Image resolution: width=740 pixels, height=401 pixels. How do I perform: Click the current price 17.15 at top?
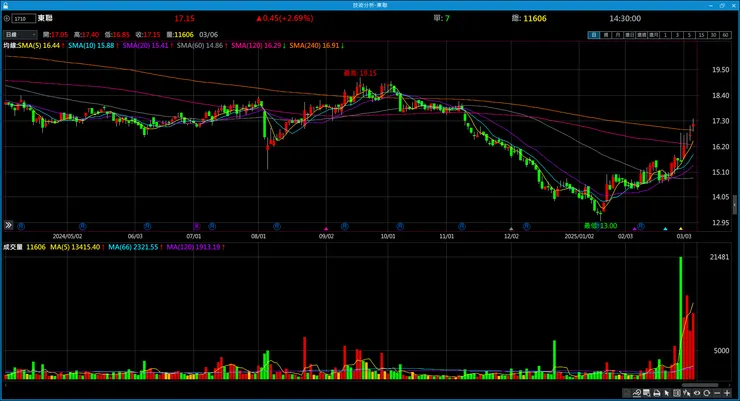[184, 18]
